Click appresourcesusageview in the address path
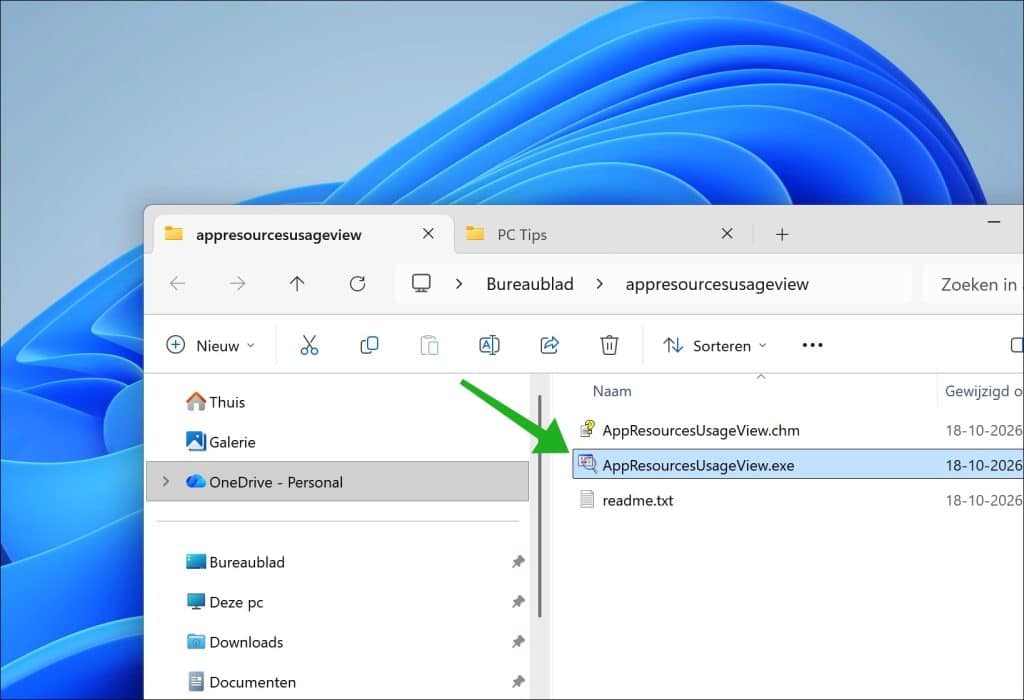This screenshot has height=700, width=1024. (x=717, y=284)
